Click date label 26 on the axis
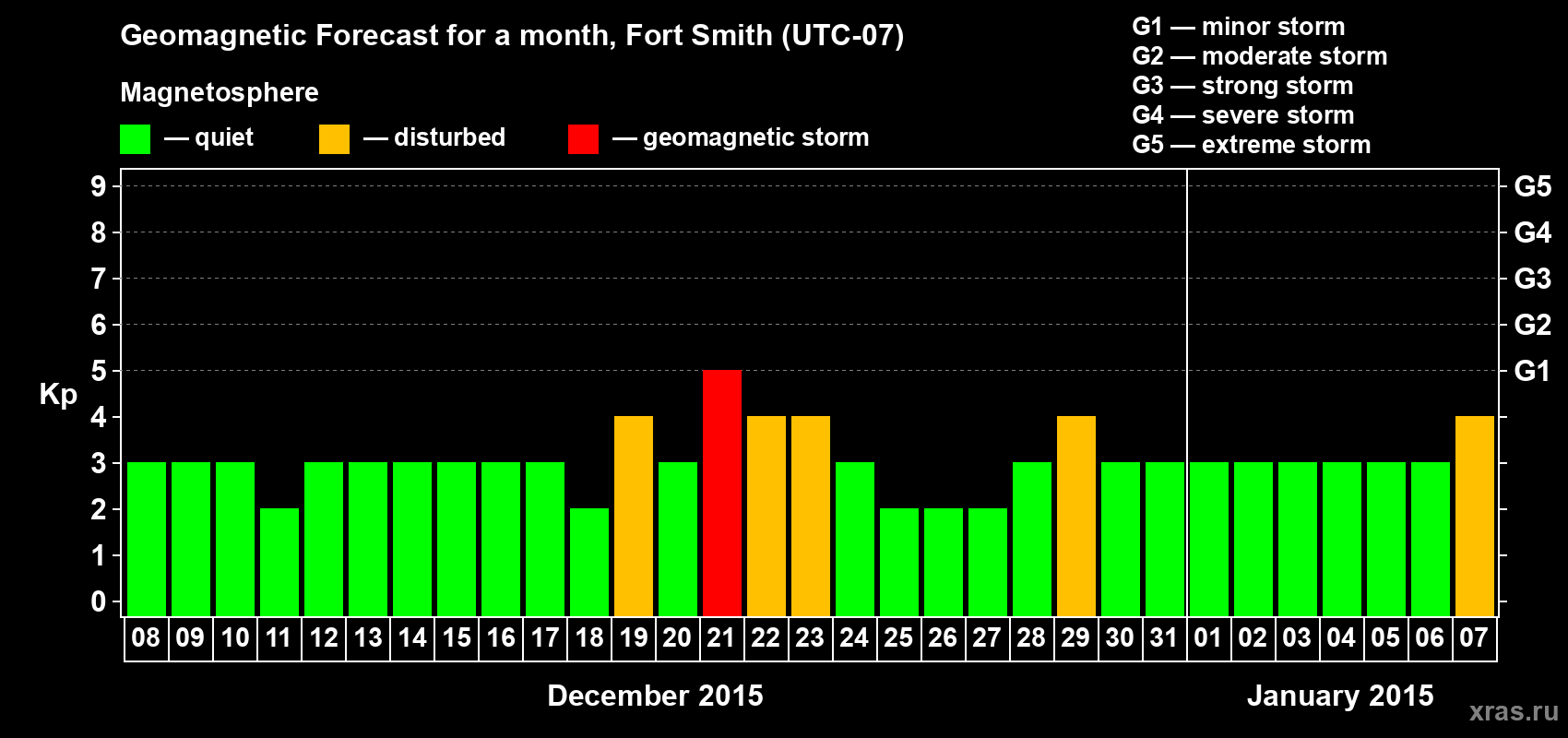The image size is (1568, 738). click(943, 637)
